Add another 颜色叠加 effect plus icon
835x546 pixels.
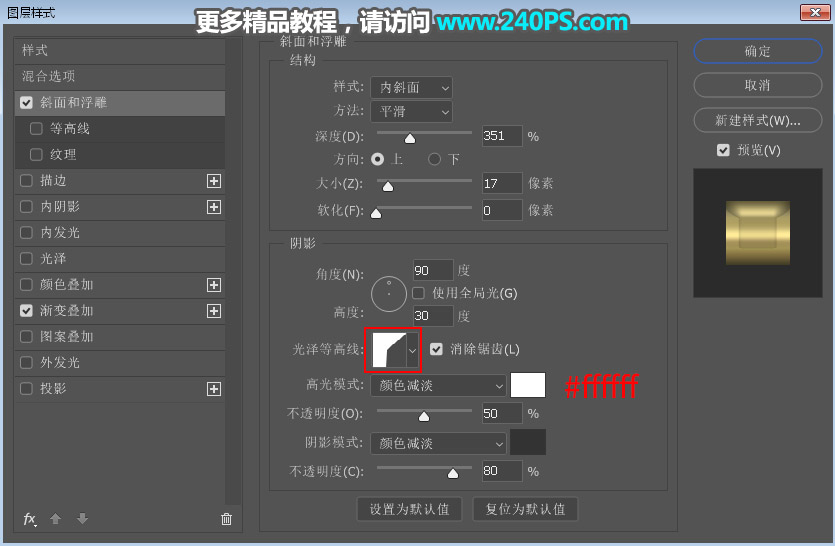click(214, 285)
